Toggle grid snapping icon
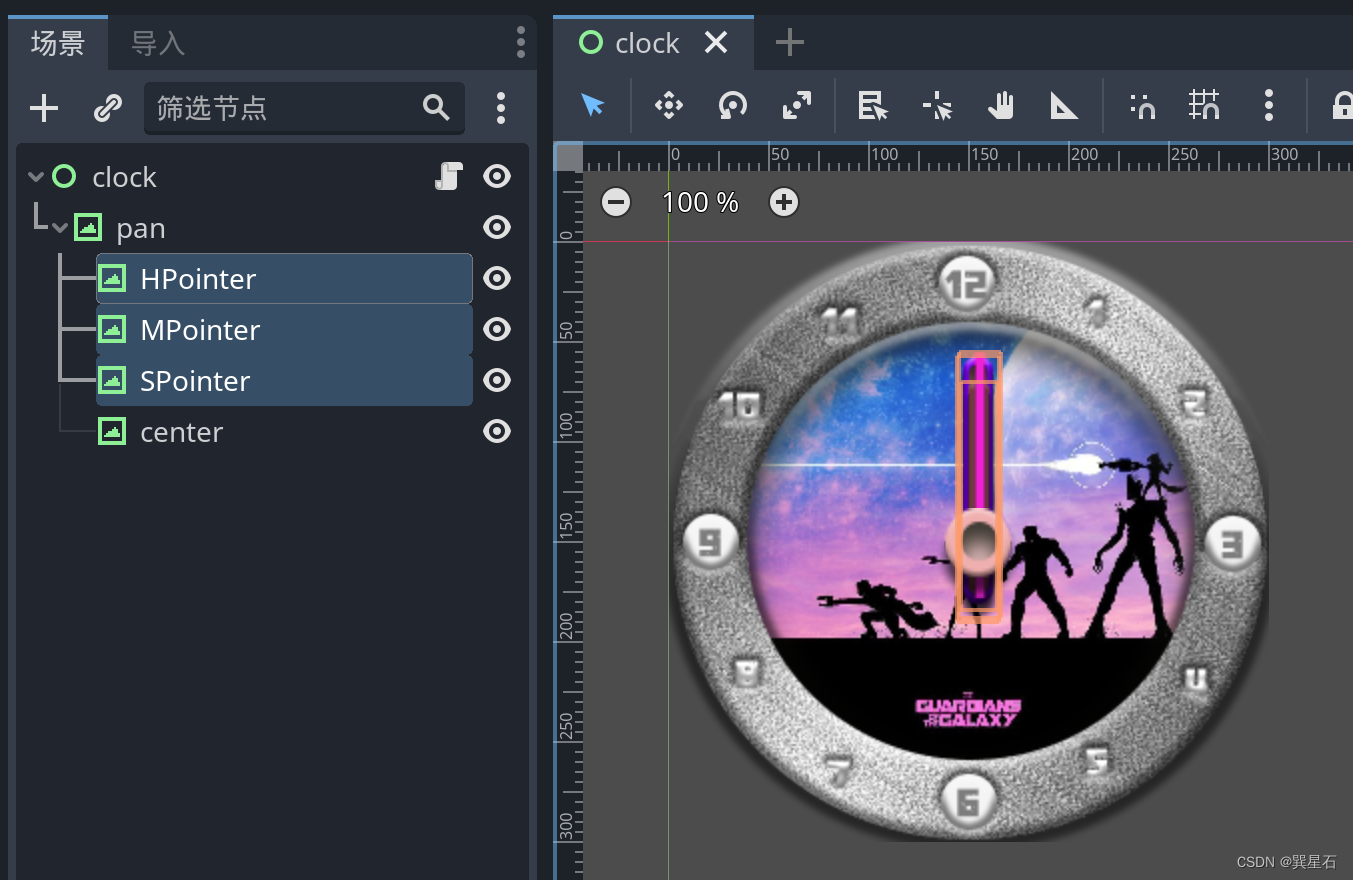The image size is (1353, 880). [1204, 104]
